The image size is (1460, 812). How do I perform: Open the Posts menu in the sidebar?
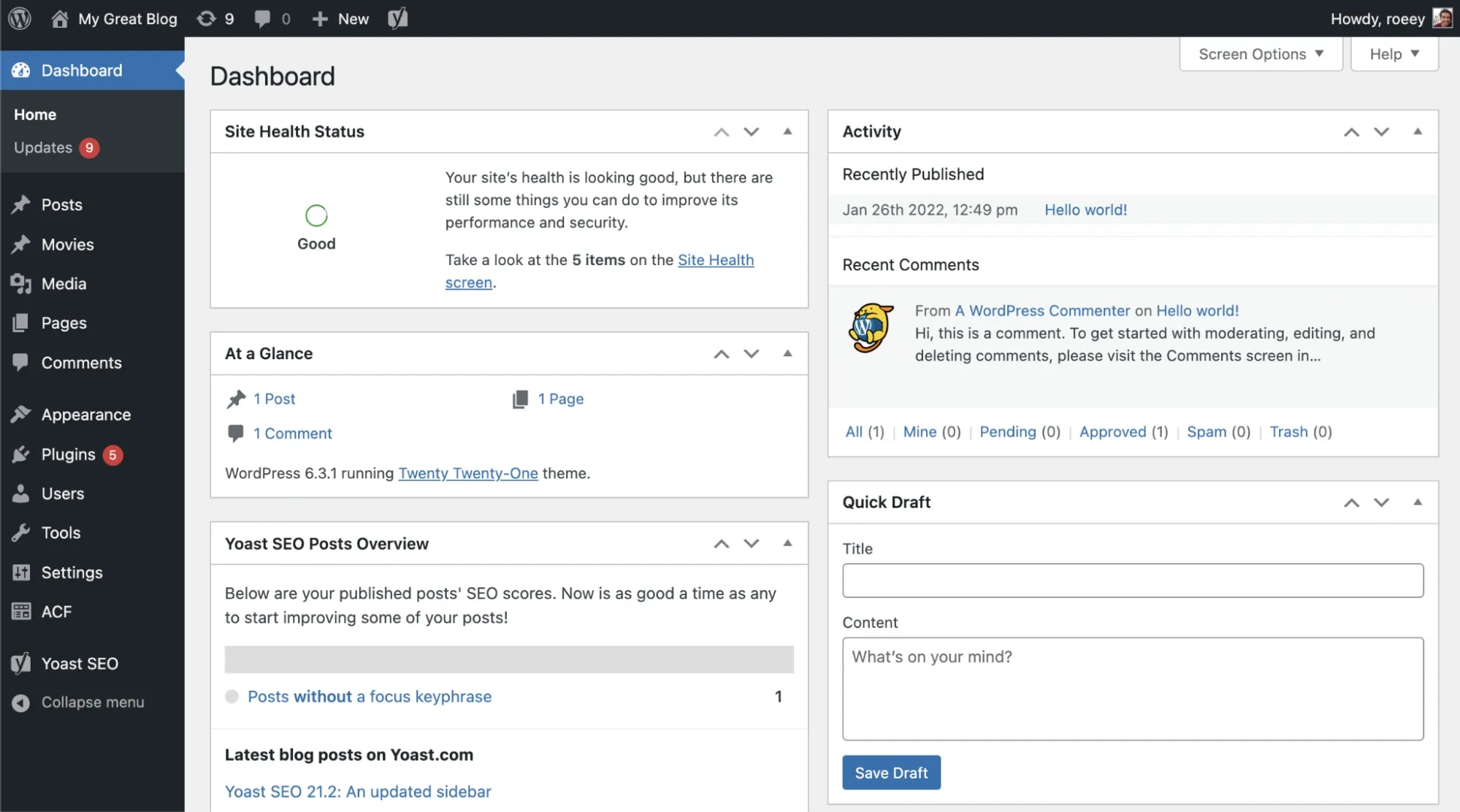click(x=61, y=204)
